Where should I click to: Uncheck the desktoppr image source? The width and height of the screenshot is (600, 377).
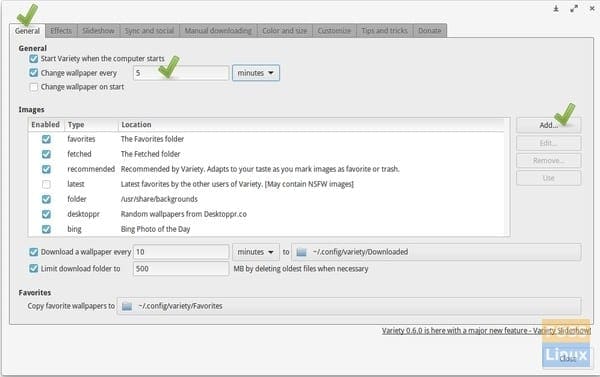46,214
